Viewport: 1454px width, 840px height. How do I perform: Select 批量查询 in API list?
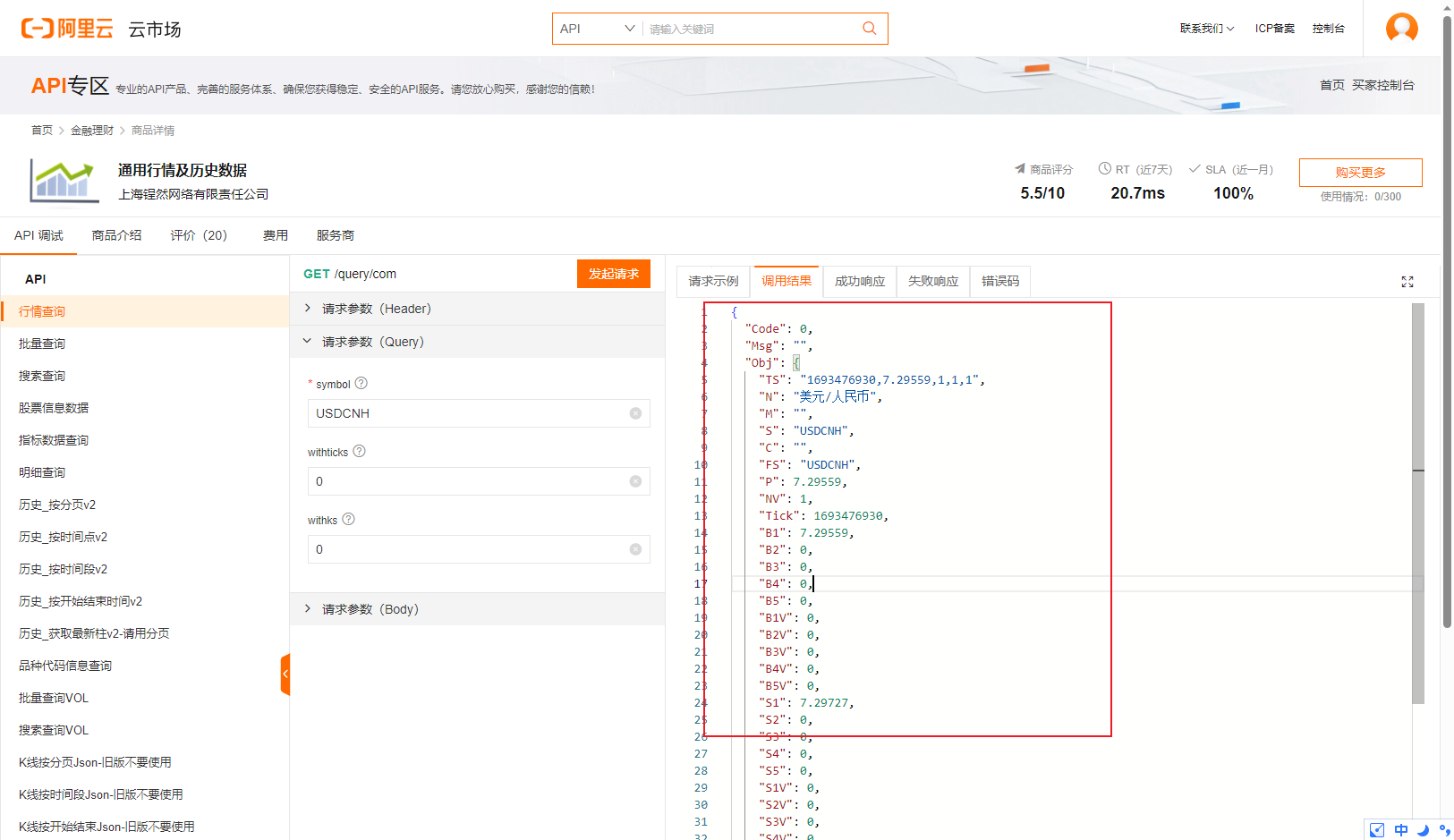coord(144,344)
